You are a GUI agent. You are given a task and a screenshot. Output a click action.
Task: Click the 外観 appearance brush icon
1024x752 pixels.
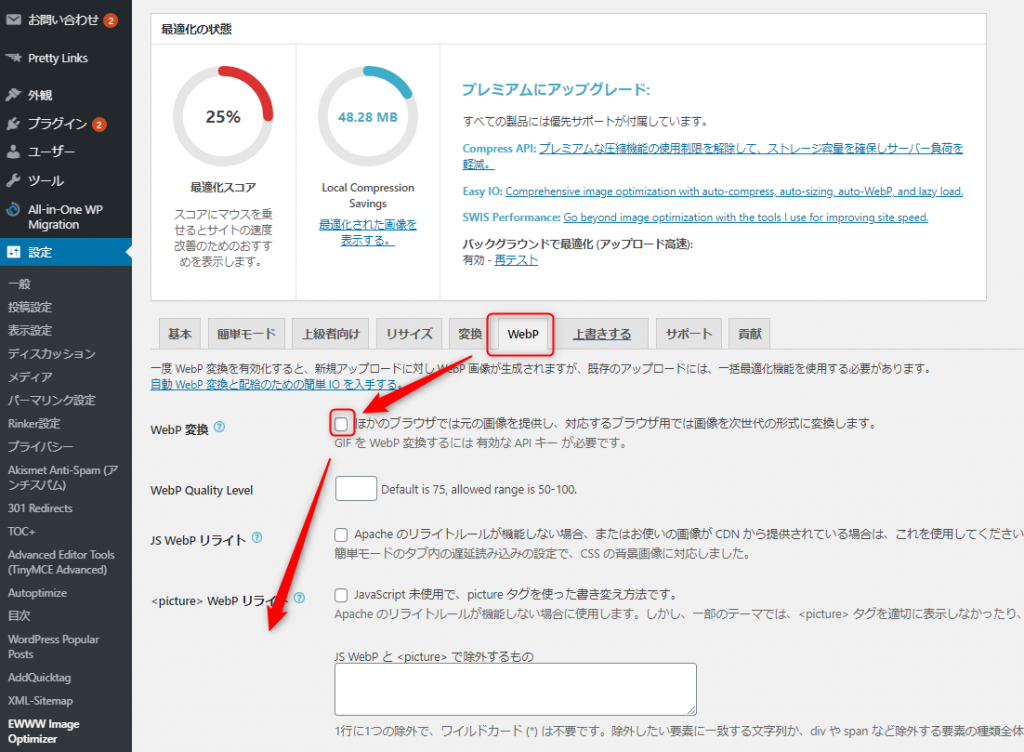click(12, 96)
